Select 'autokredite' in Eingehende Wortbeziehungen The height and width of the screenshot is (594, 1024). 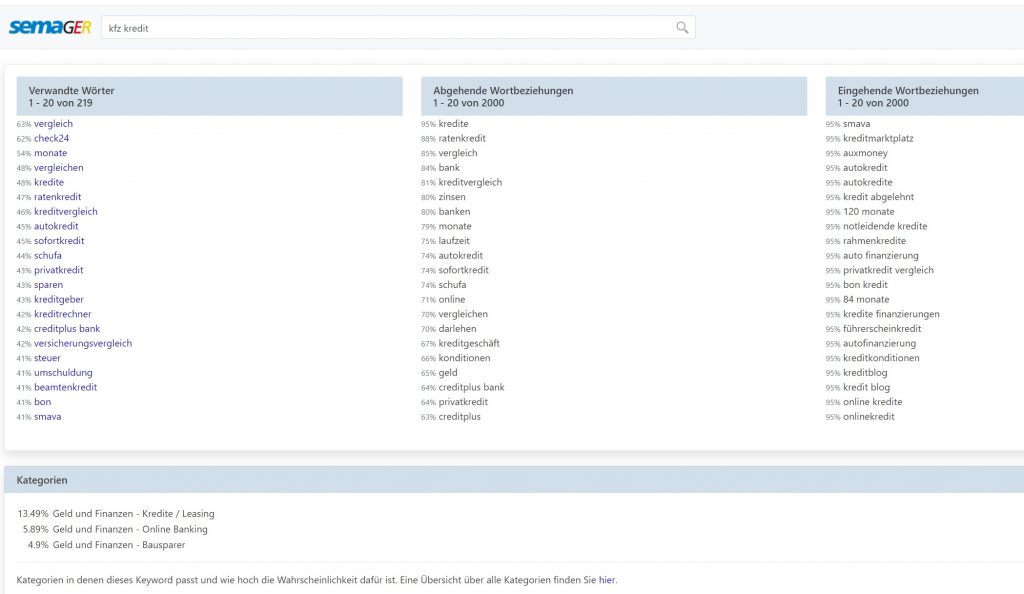[x=867, y=182]
